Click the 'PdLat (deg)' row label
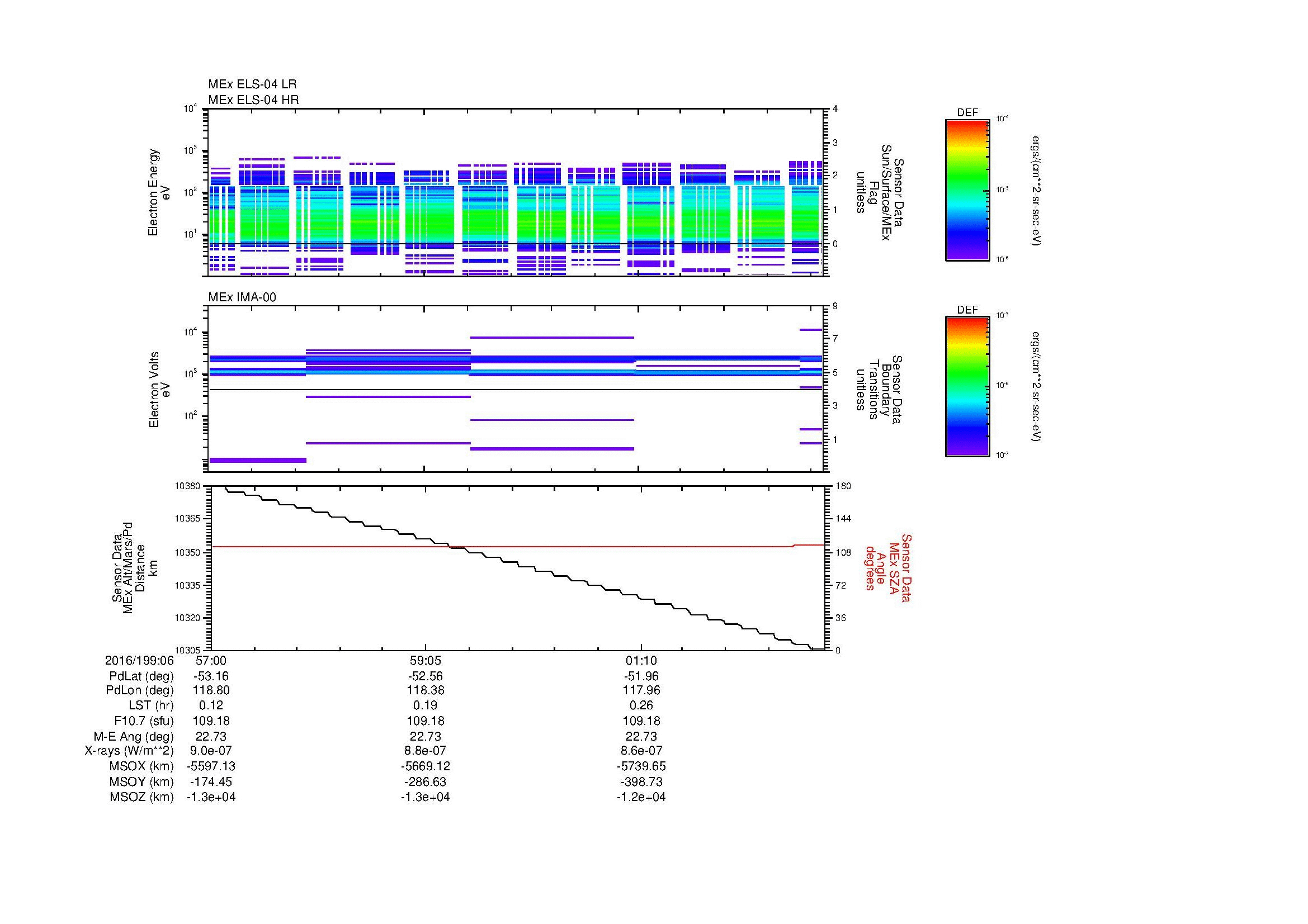1308x924 pixels. (141, 677)
